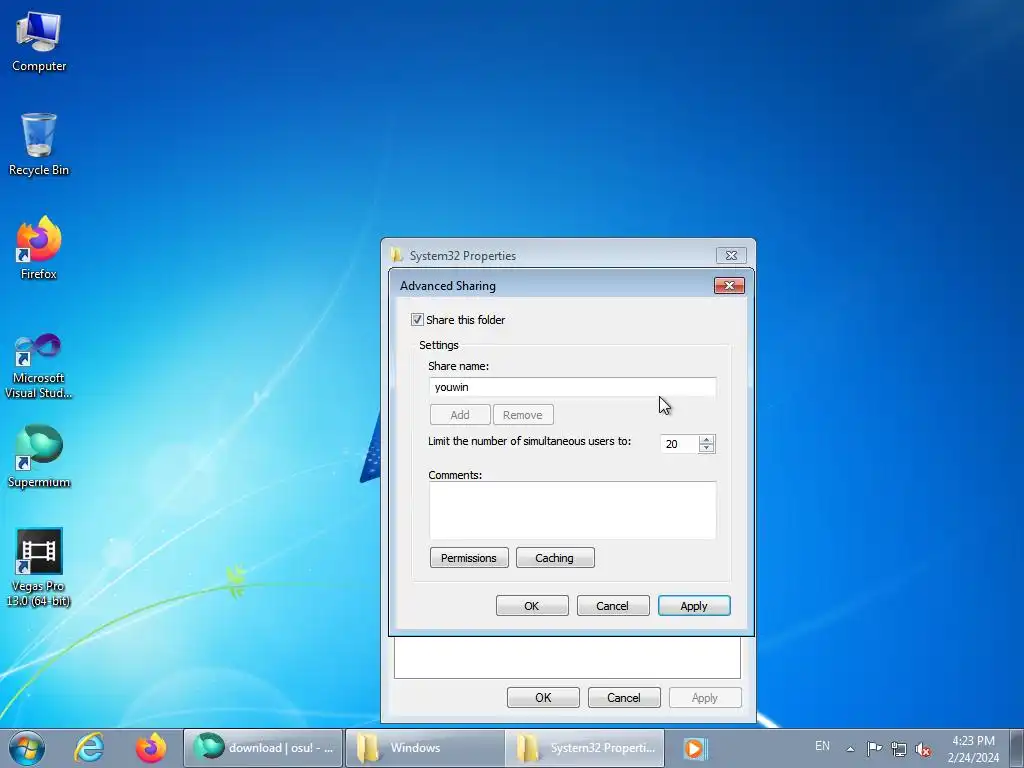
Task: Click the Share name field containing youwin
Action: point(573,387)
